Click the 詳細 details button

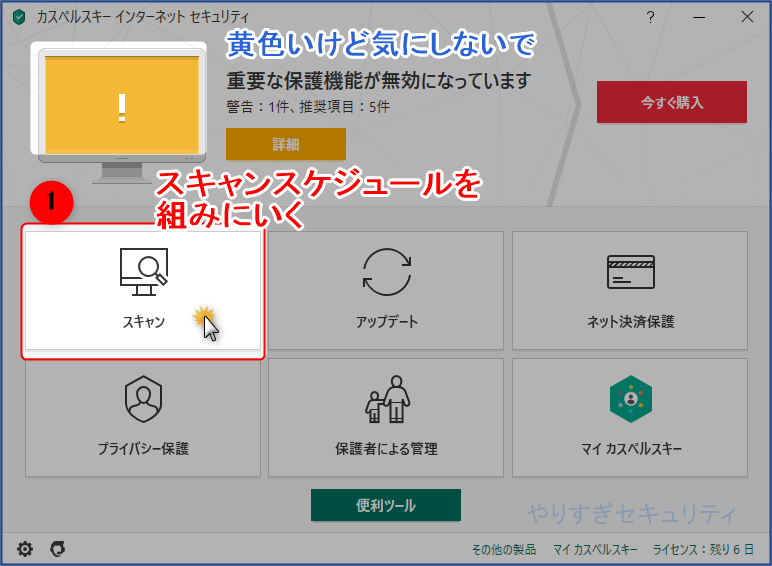286,144
